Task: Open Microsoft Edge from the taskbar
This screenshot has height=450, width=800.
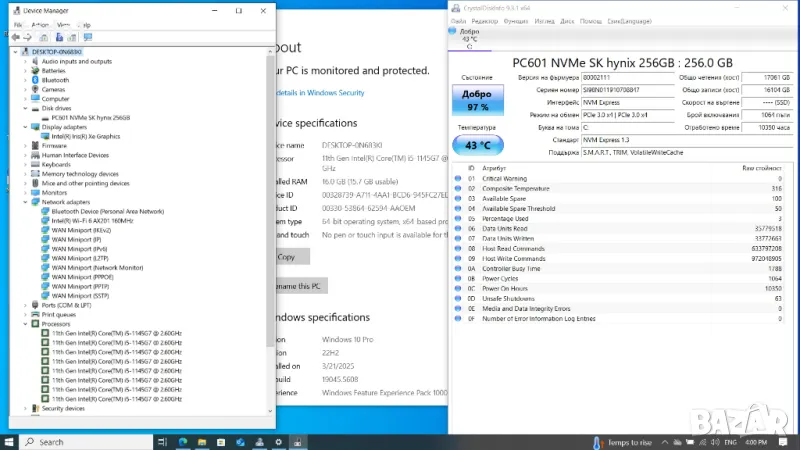Action: tap(183, 441)
